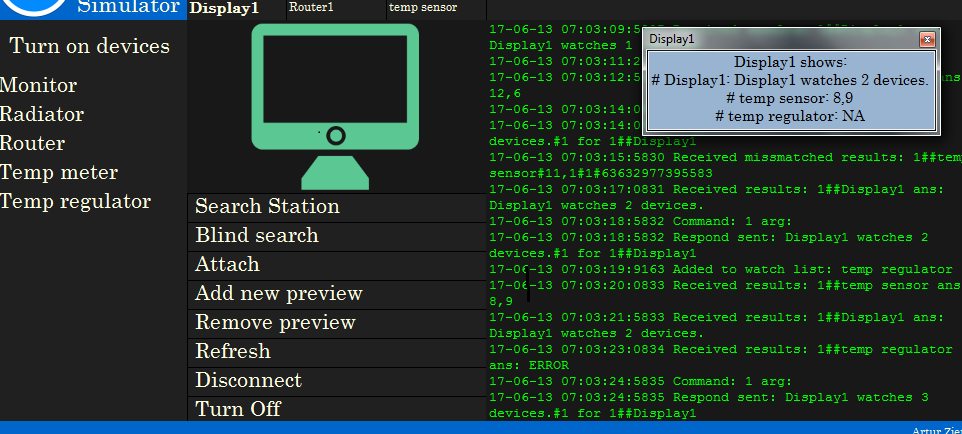Screen dimensions: 962x434
Task: Turn on the Temp meter device
Action: coord(59,173)
